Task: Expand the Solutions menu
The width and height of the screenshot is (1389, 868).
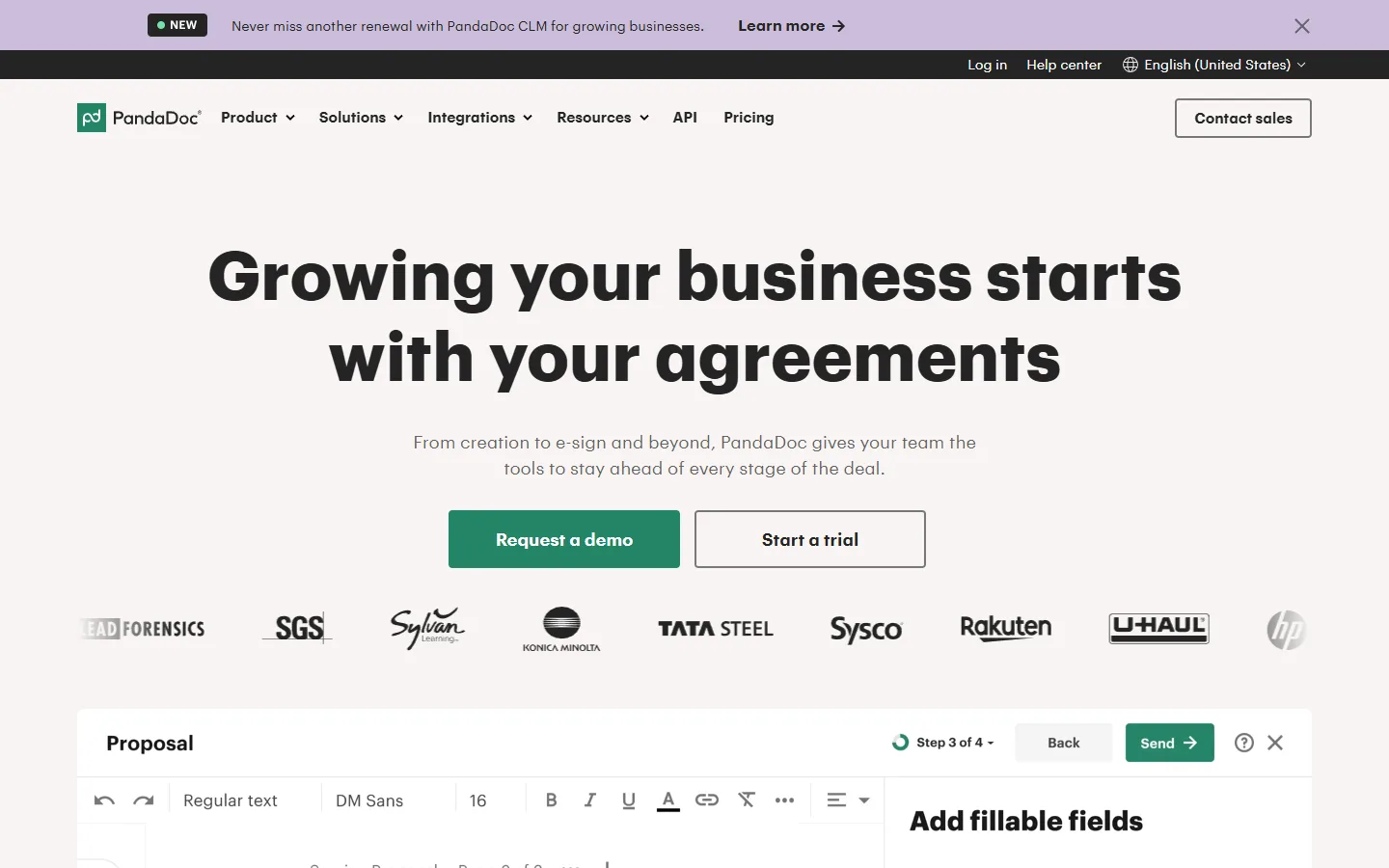Action: coord(361,118)
